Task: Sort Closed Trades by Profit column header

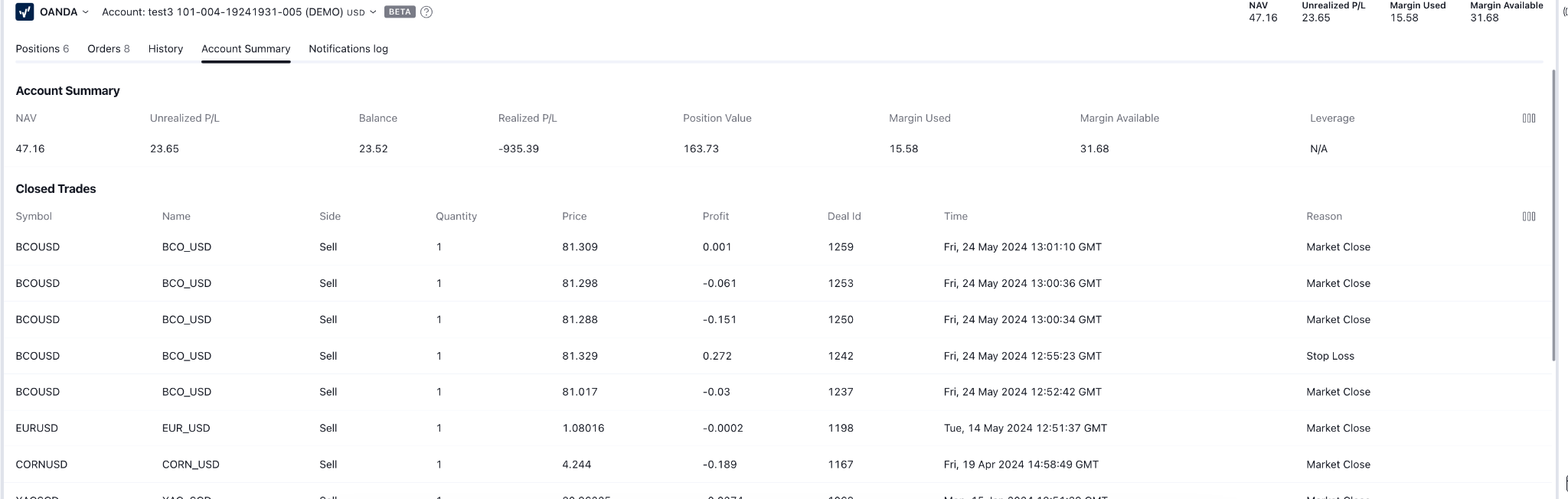Action: 715,217
